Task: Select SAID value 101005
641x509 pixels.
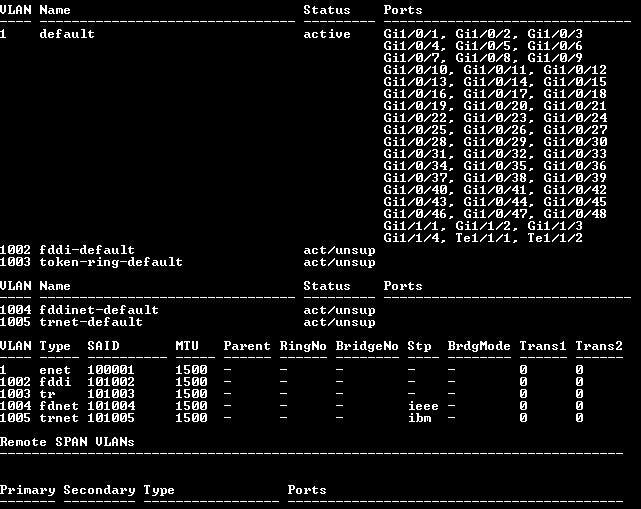Action: pos(111,418)
